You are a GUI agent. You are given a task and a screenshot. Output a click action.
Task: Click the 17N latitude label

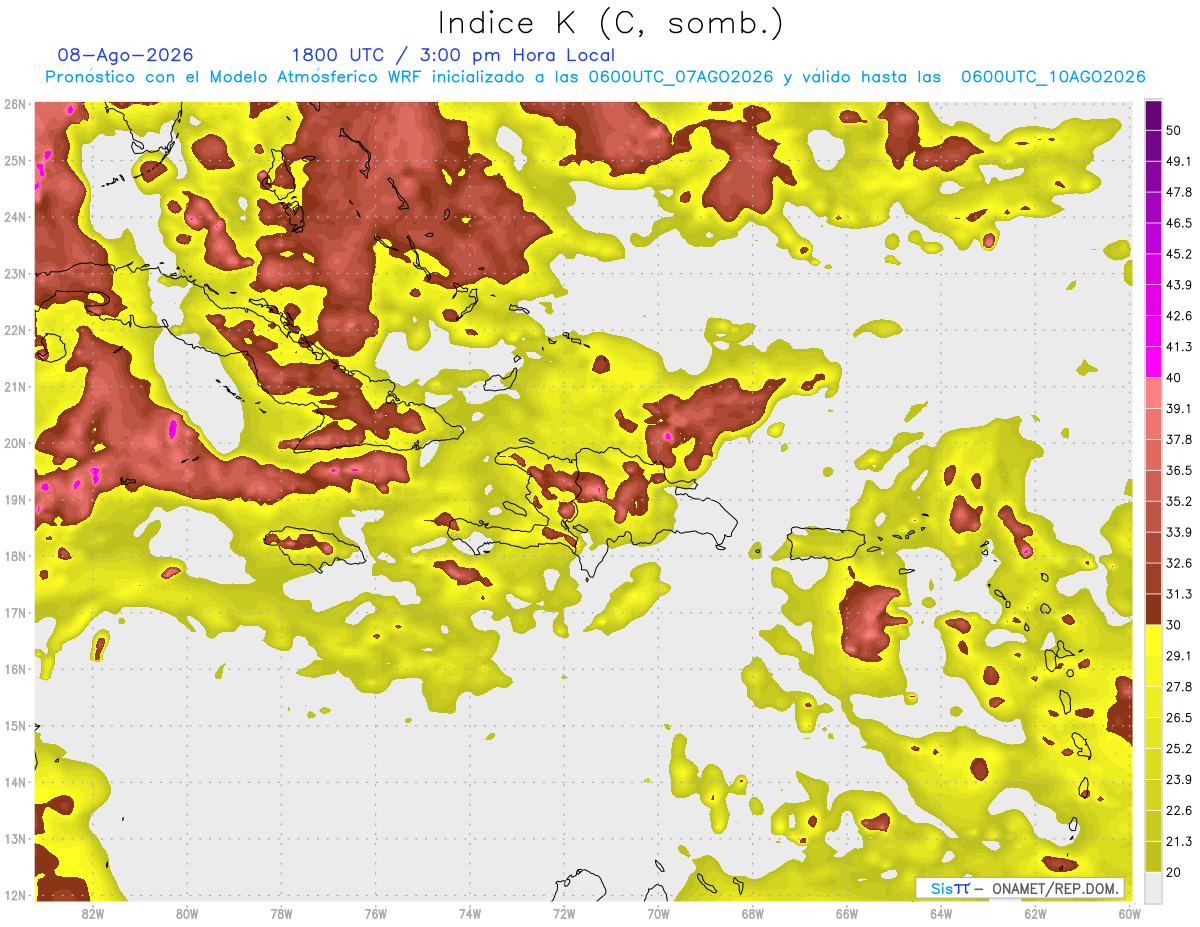point(15,612)
